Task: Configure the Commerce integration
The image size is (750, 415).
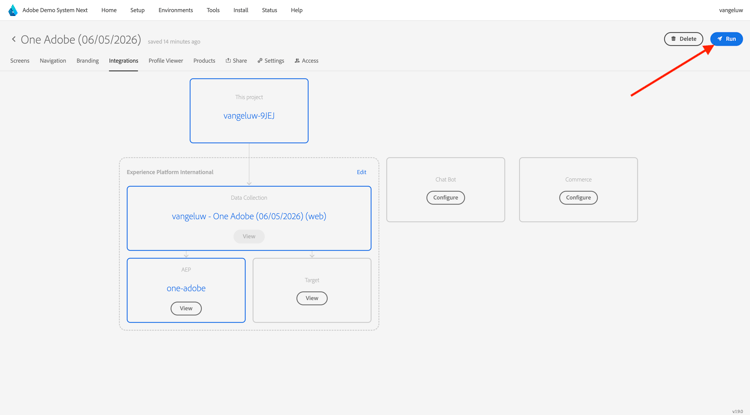Action: coord(578,197)
